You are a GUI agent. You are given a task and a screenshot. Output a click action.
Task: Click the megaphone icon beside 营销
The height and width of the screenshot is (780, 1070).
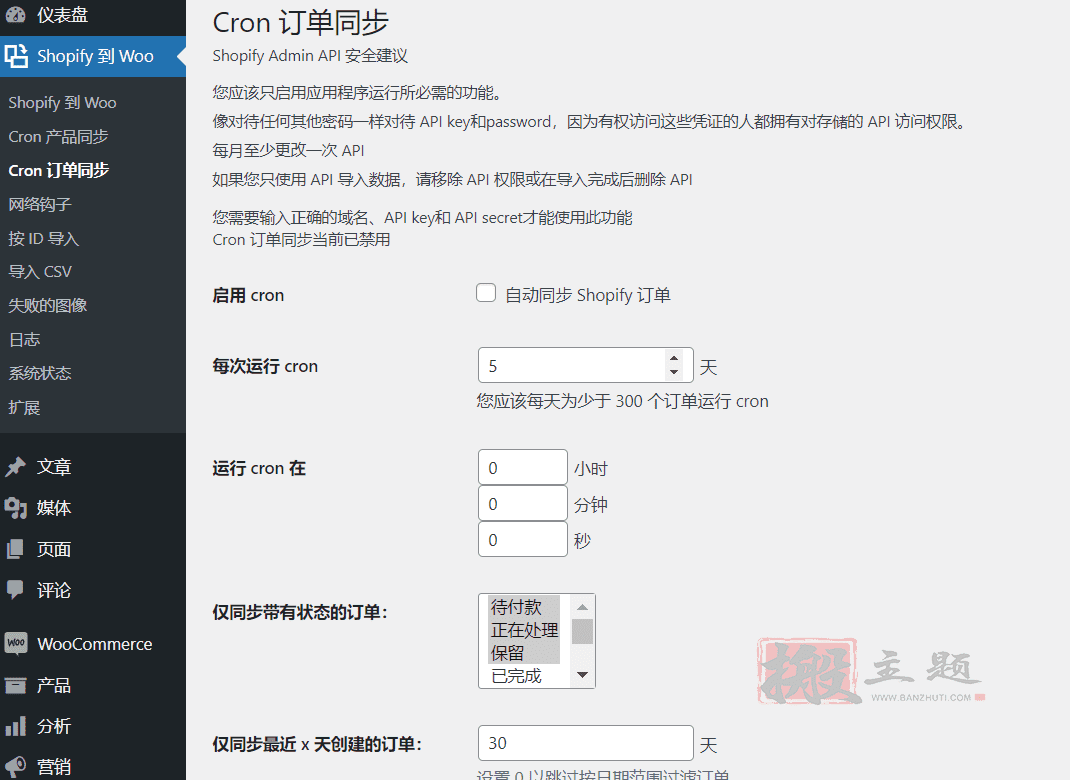point(16,766)
